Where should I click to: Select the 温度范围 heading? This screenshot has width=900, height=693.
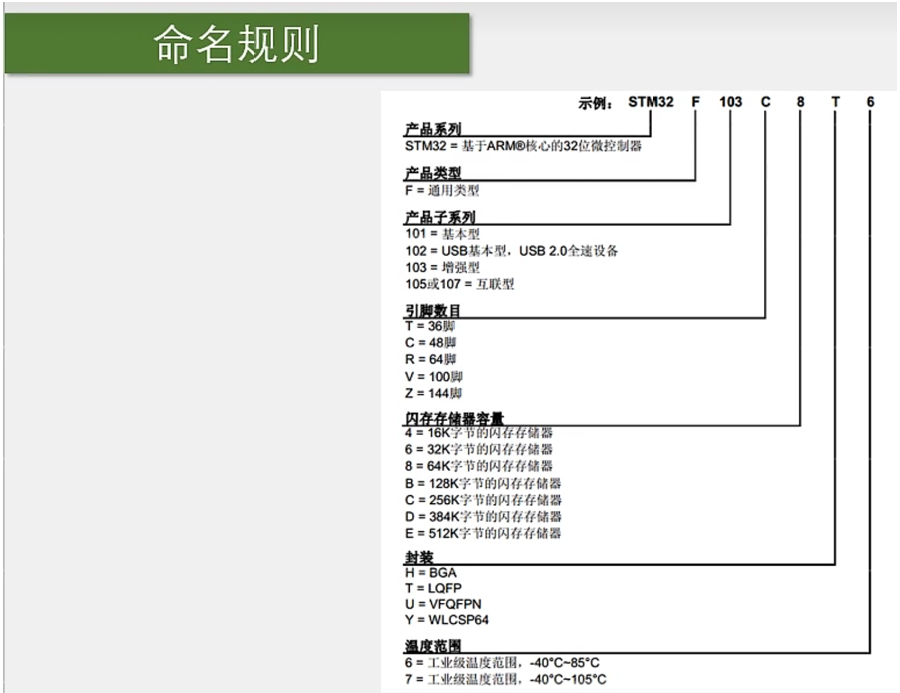point(432,646)
